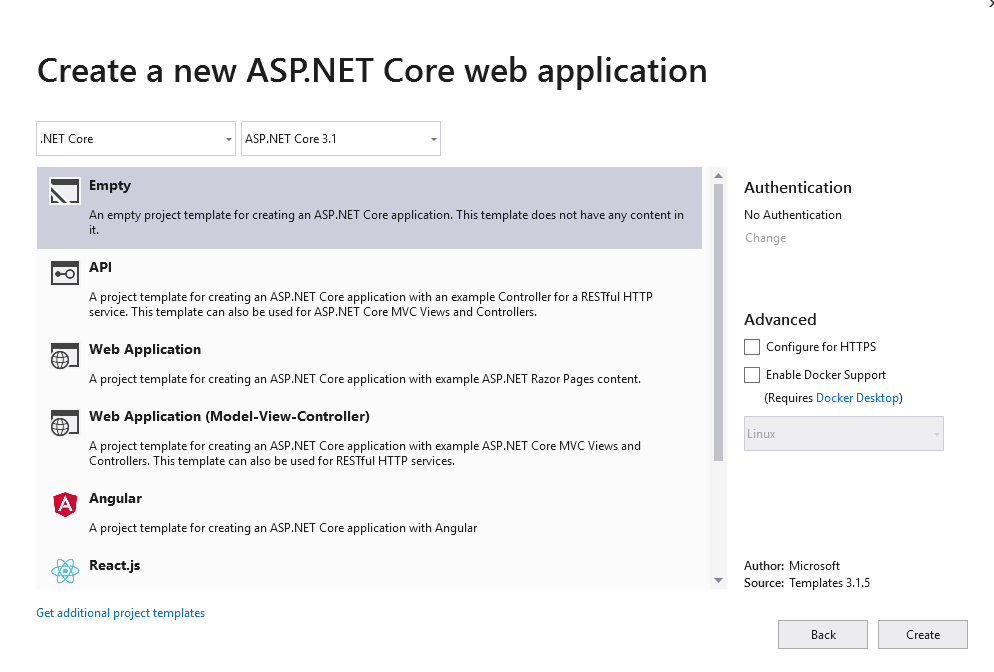Click the Authentication heading
This screenshot has width=994, height=672.
coord(797,188)
